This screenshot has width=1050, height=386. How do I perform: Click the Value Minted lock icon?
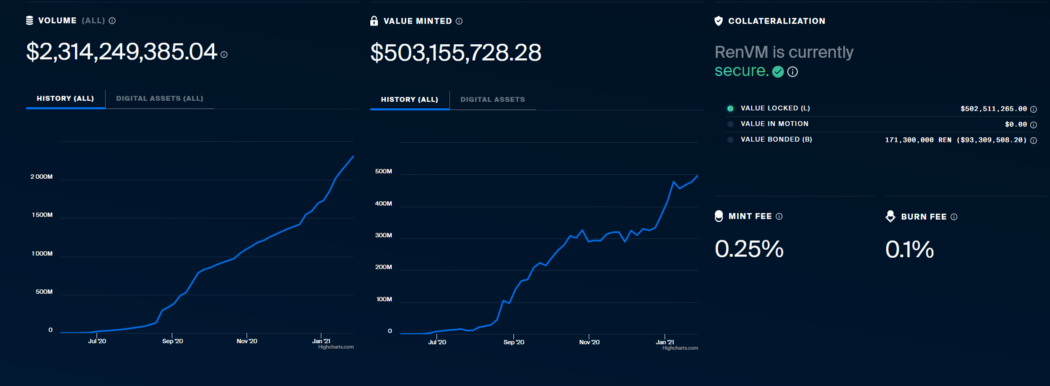pyautogui.click(x=374, y=21)
